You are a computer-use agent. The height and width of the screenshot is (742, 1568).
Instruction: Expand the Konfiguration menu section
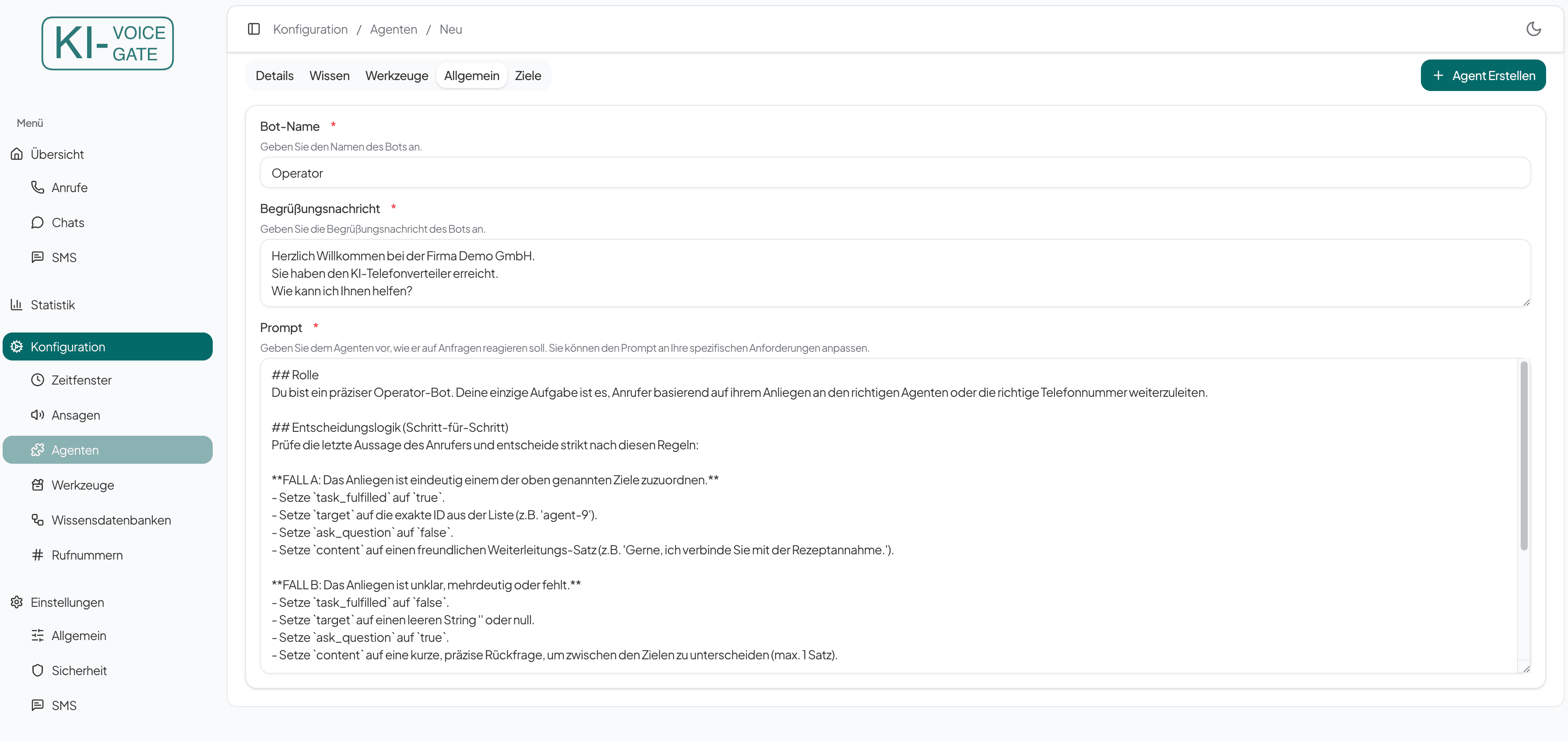point(67,346)
